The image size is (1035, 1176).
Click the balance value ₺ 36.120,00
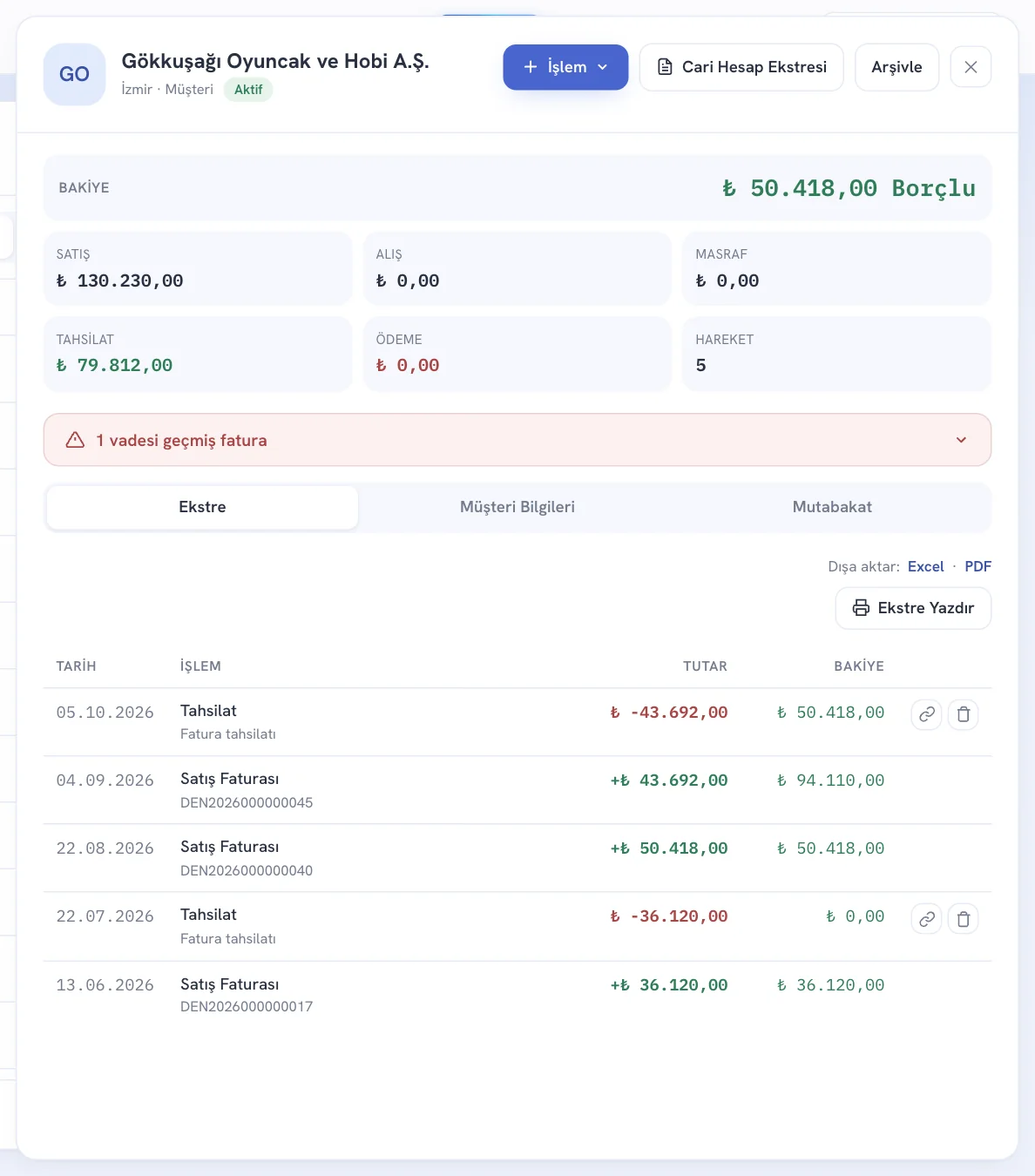(x=830, y=985)
